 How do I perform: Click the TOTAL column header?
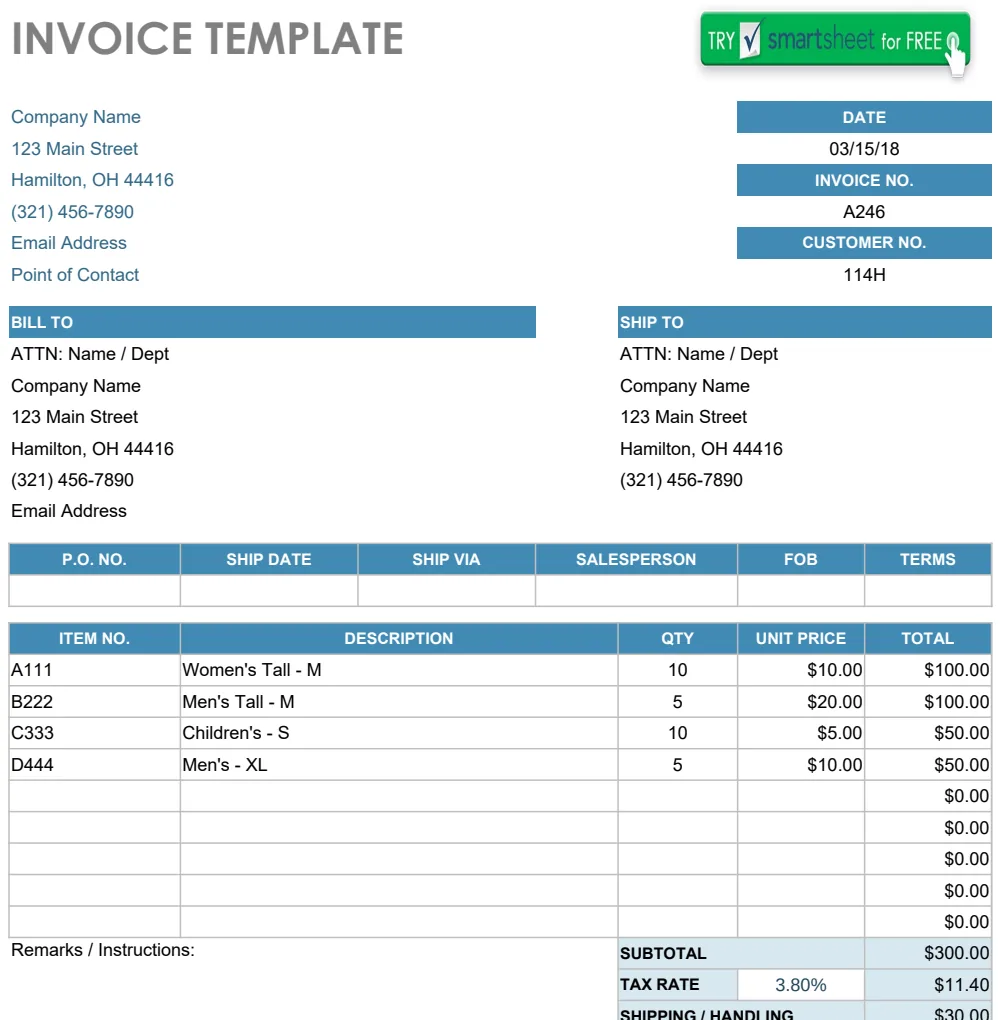click(x=928, y=638)
